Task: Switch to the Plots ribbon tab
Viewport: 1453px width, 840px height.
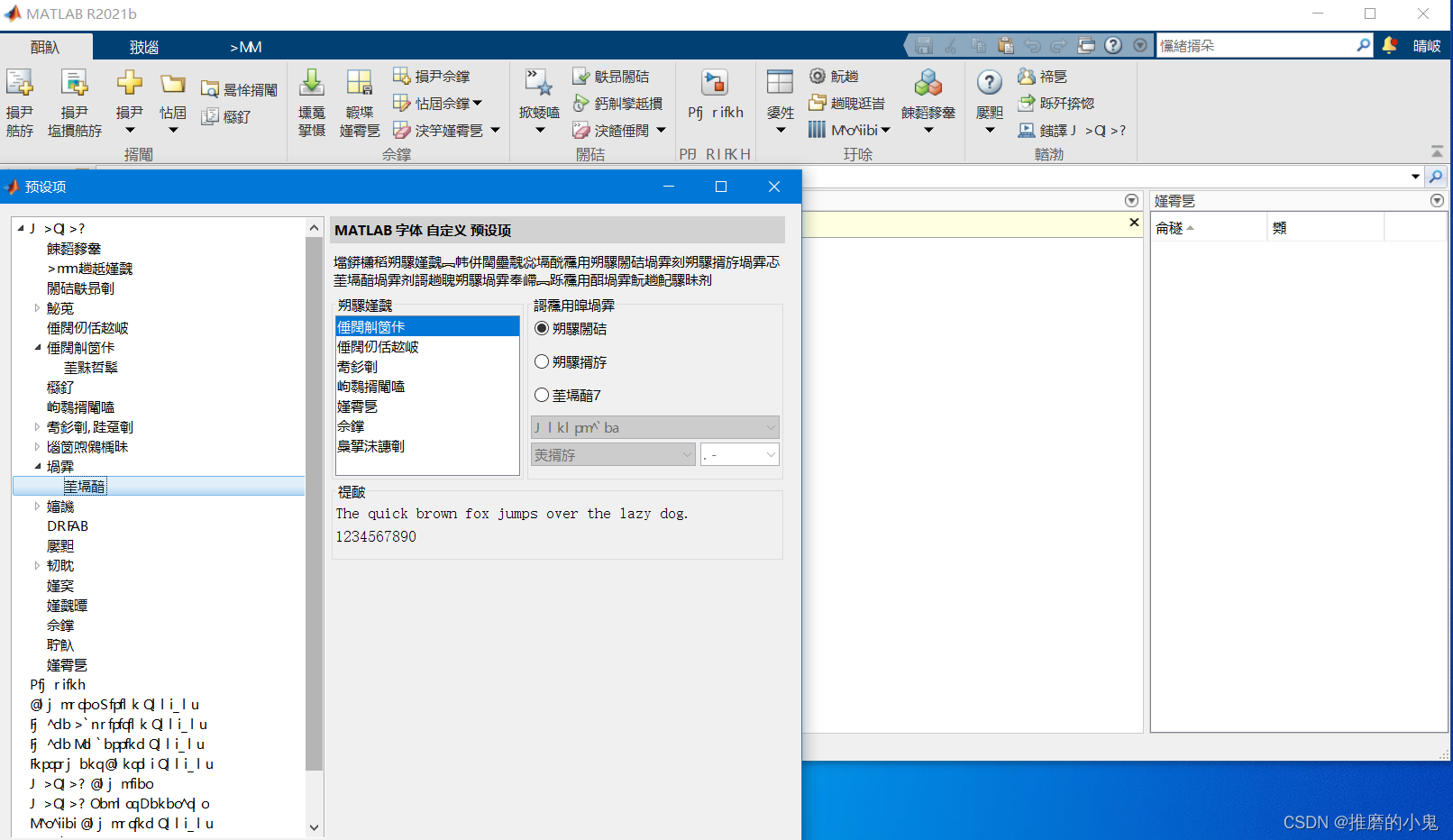Action: (144, 47)
